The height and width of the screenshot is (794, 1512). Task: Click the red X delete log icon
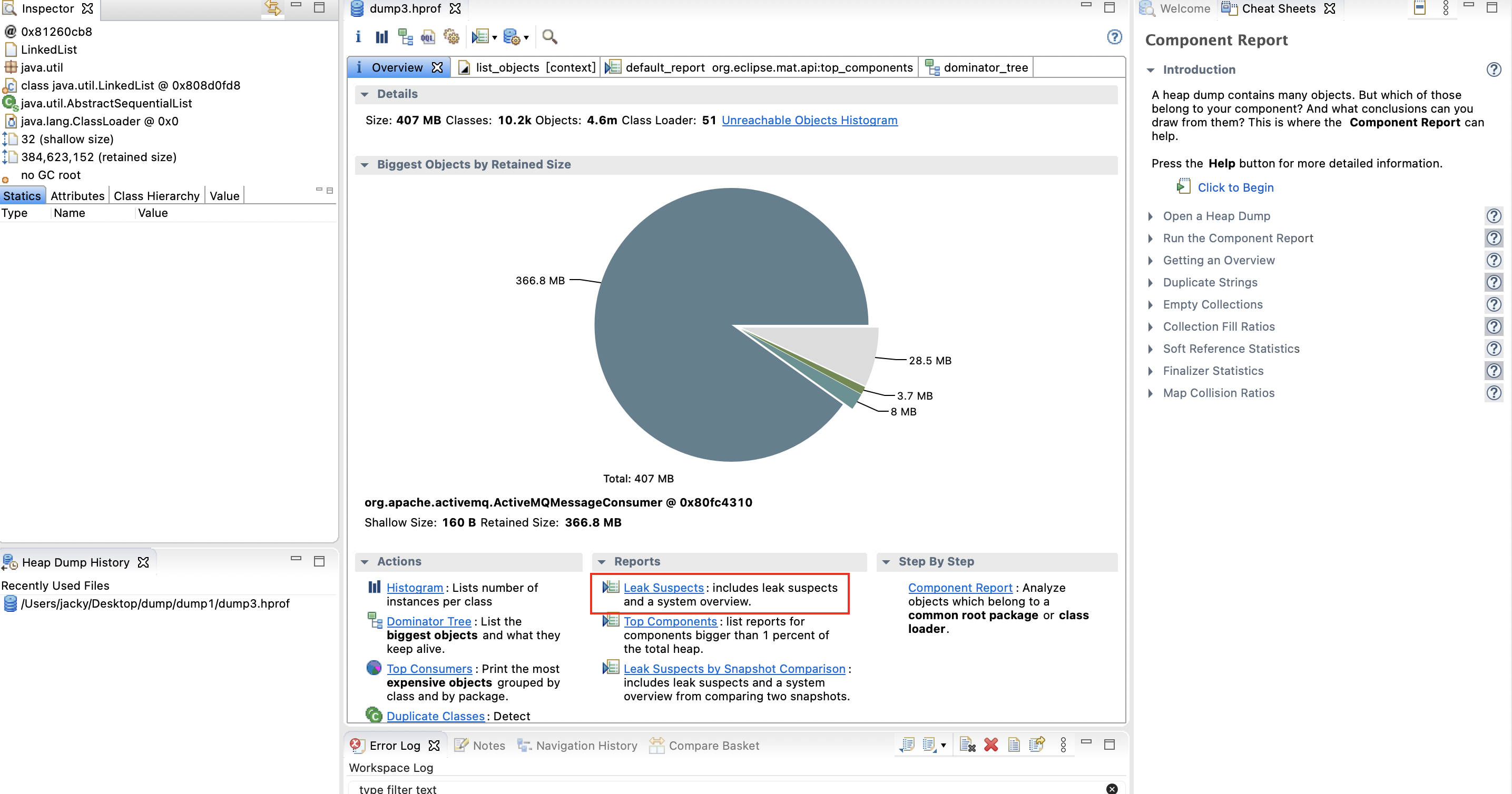click(991, 745)
